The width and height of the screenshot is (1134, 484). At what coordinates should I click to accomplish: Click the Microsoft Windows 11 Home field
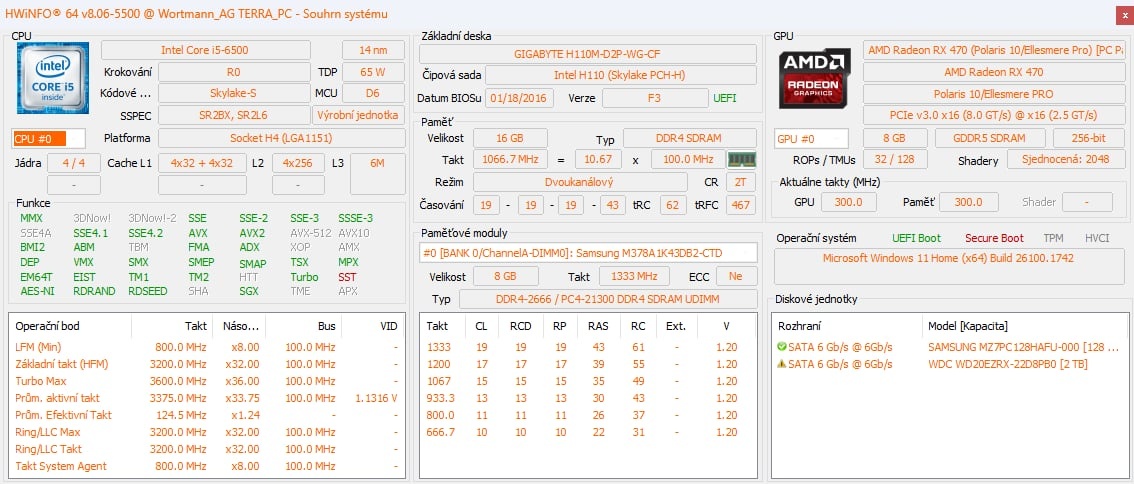[947, 257]
